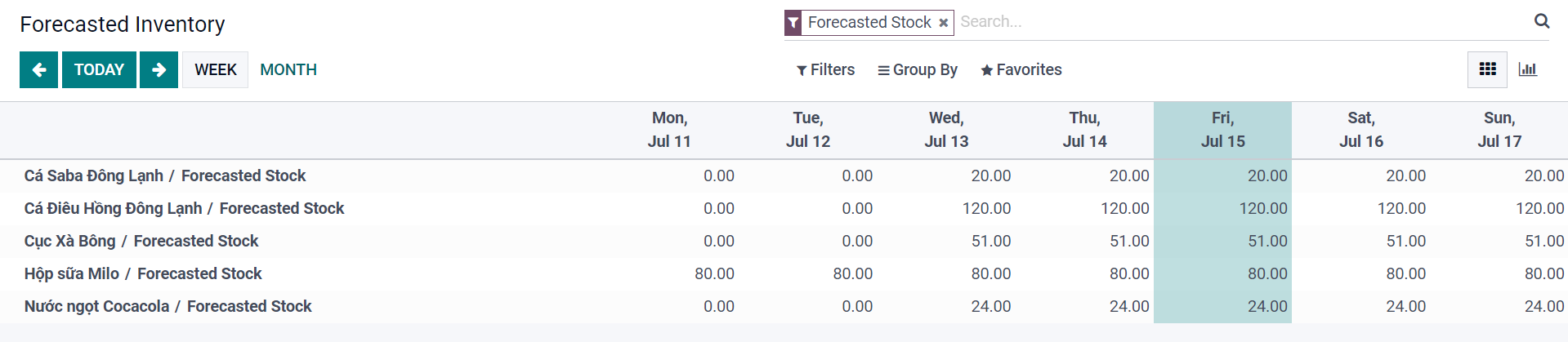Click Nước ngọt Cocacola value on Fri
This screenshot has width=1568, height=342.
pyautogui.click(x=1266, y=307)
